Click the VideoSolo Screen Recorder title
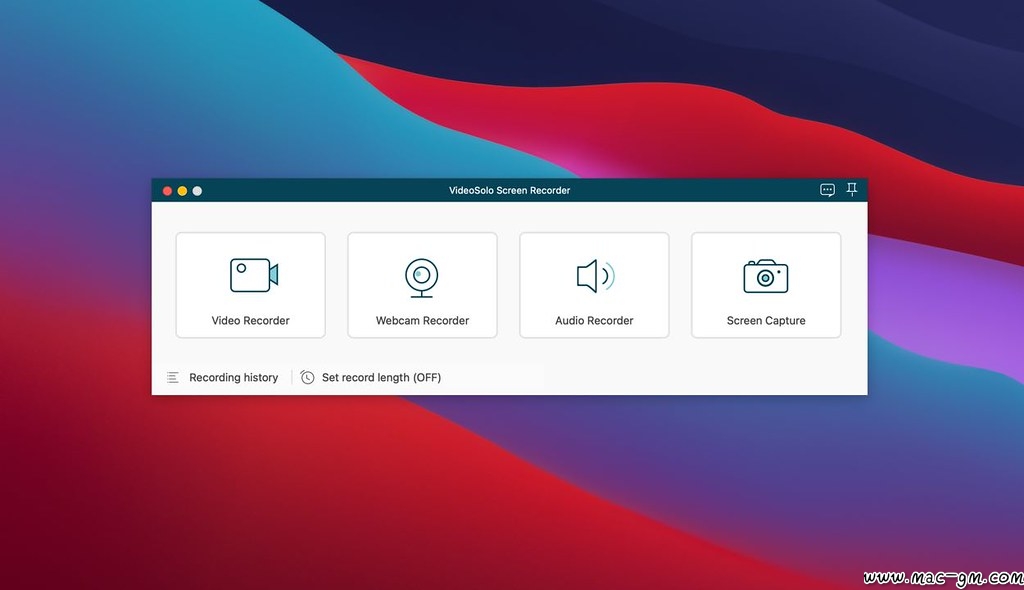Image resolution: width=1024 pixels, height=590 pixels. click(509, 190)
